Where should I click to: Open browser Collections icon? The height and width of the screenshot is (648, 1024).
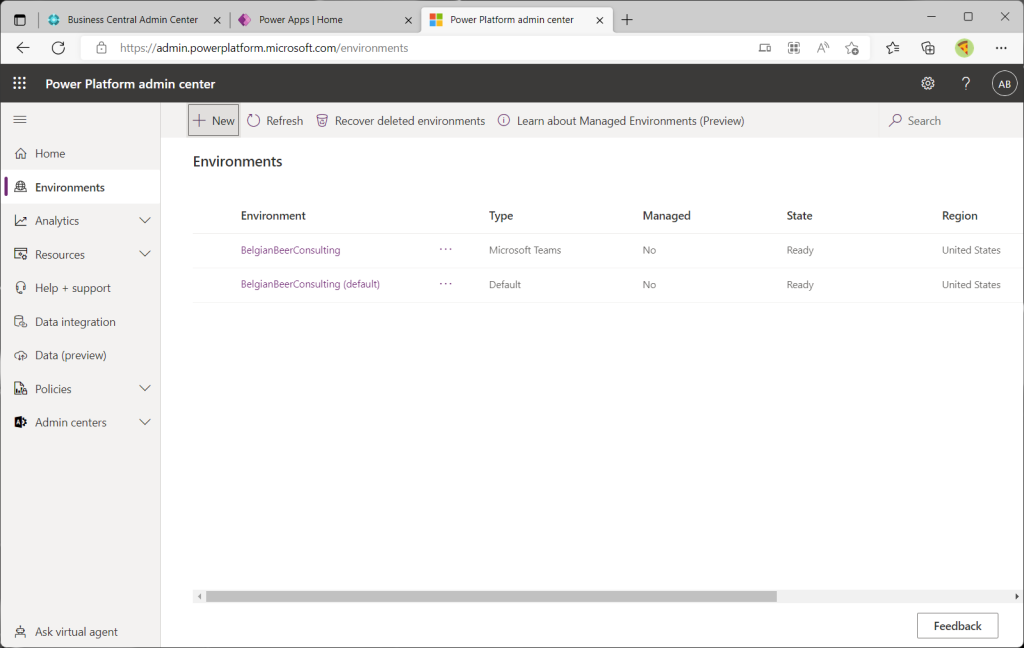(927, 48)
